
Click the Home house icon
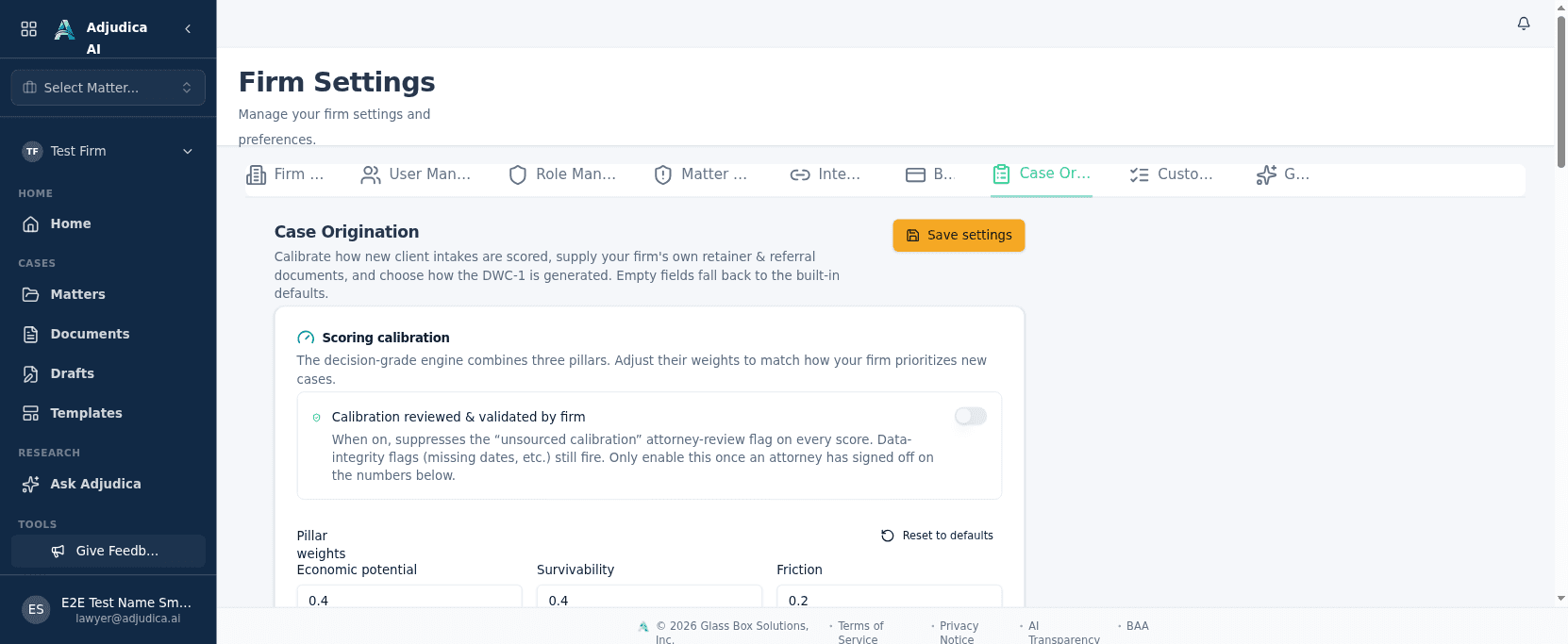click(x=31, y=224)
